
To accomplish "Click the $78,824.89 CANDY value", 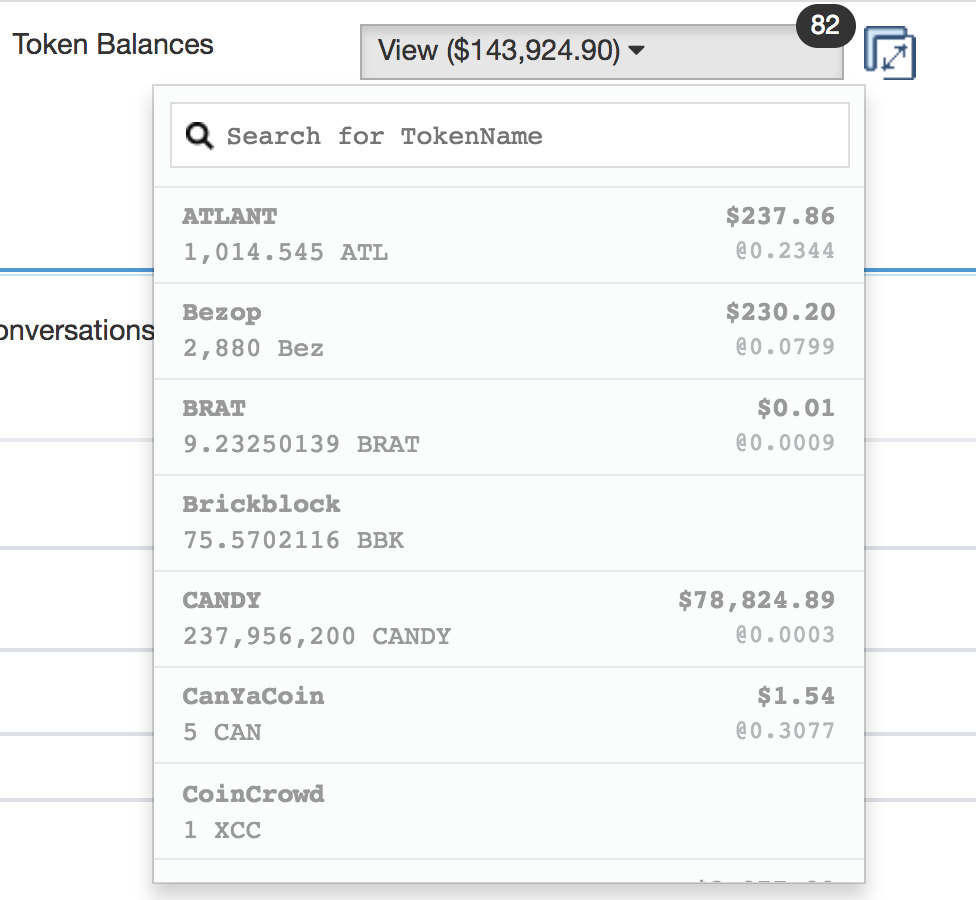I will click(756, 600).
